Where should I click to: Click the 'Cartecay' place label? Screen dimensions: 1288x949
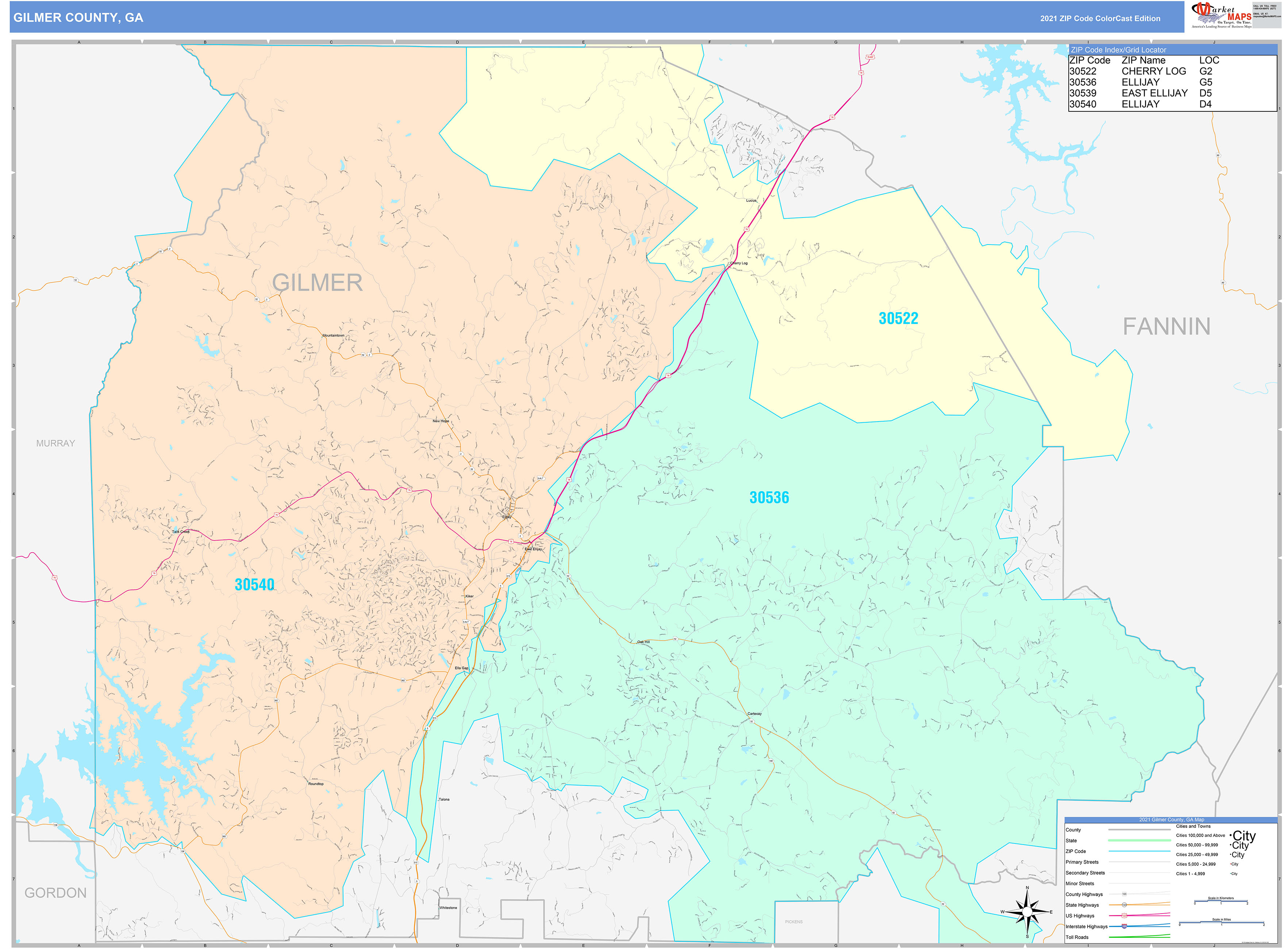(754, 714)
